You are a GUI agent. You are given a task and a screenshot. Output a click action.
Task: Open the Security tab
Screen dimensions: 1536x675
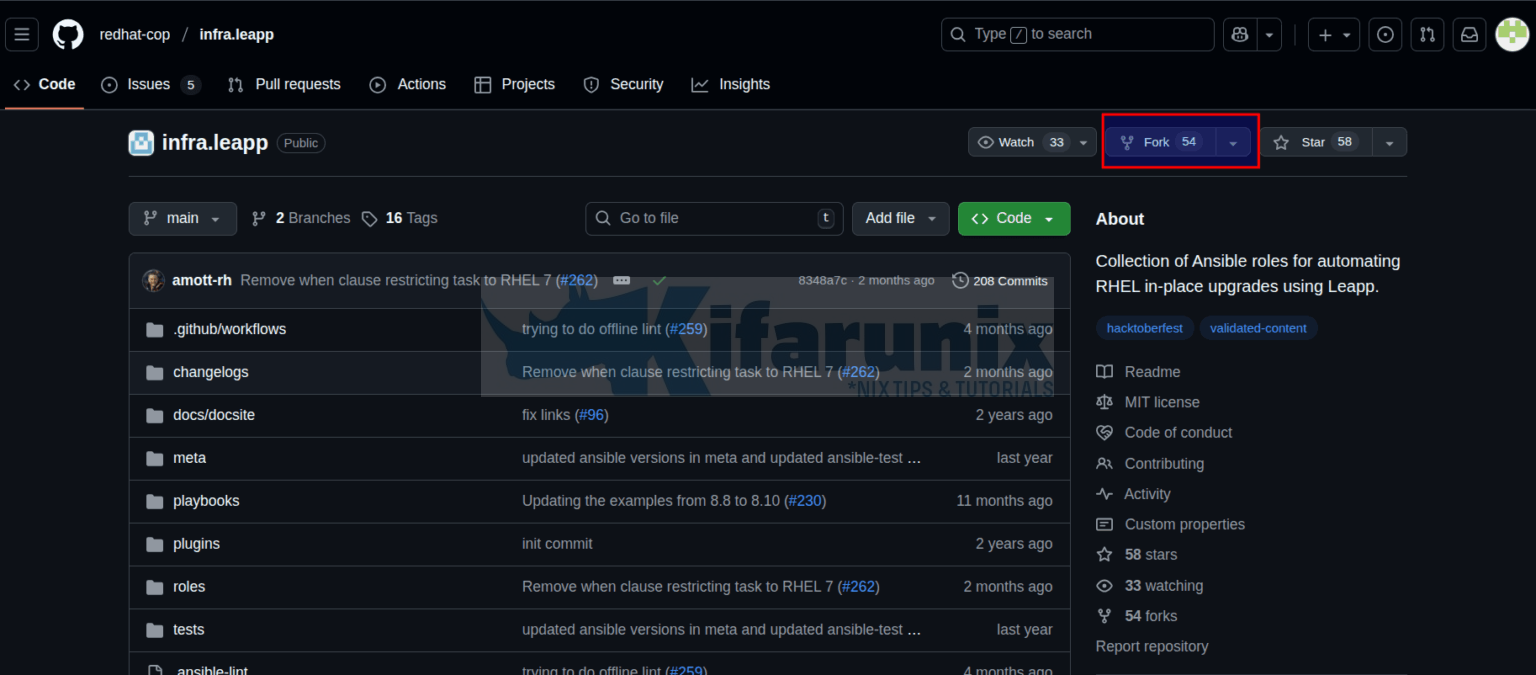(623, 84)
